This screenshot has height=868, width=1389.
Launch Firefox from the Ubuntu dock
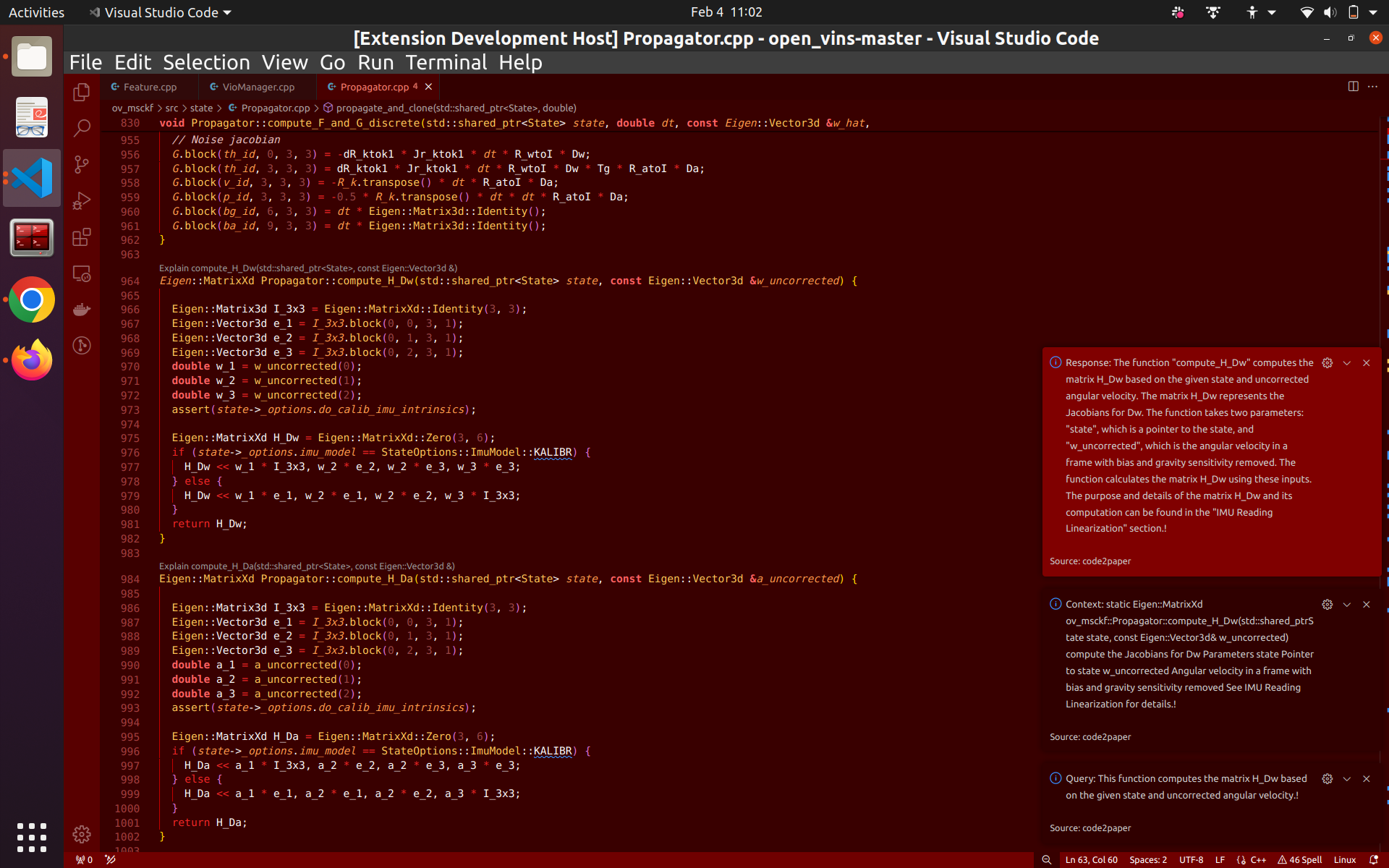click(32, 359)
